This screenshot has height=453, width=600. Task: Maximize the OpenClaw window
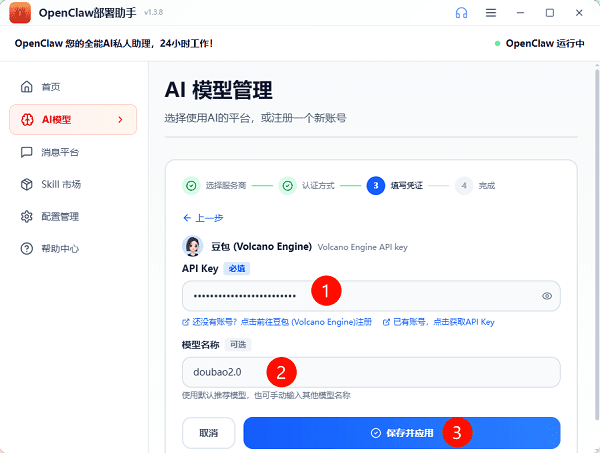tap(550, 13)
